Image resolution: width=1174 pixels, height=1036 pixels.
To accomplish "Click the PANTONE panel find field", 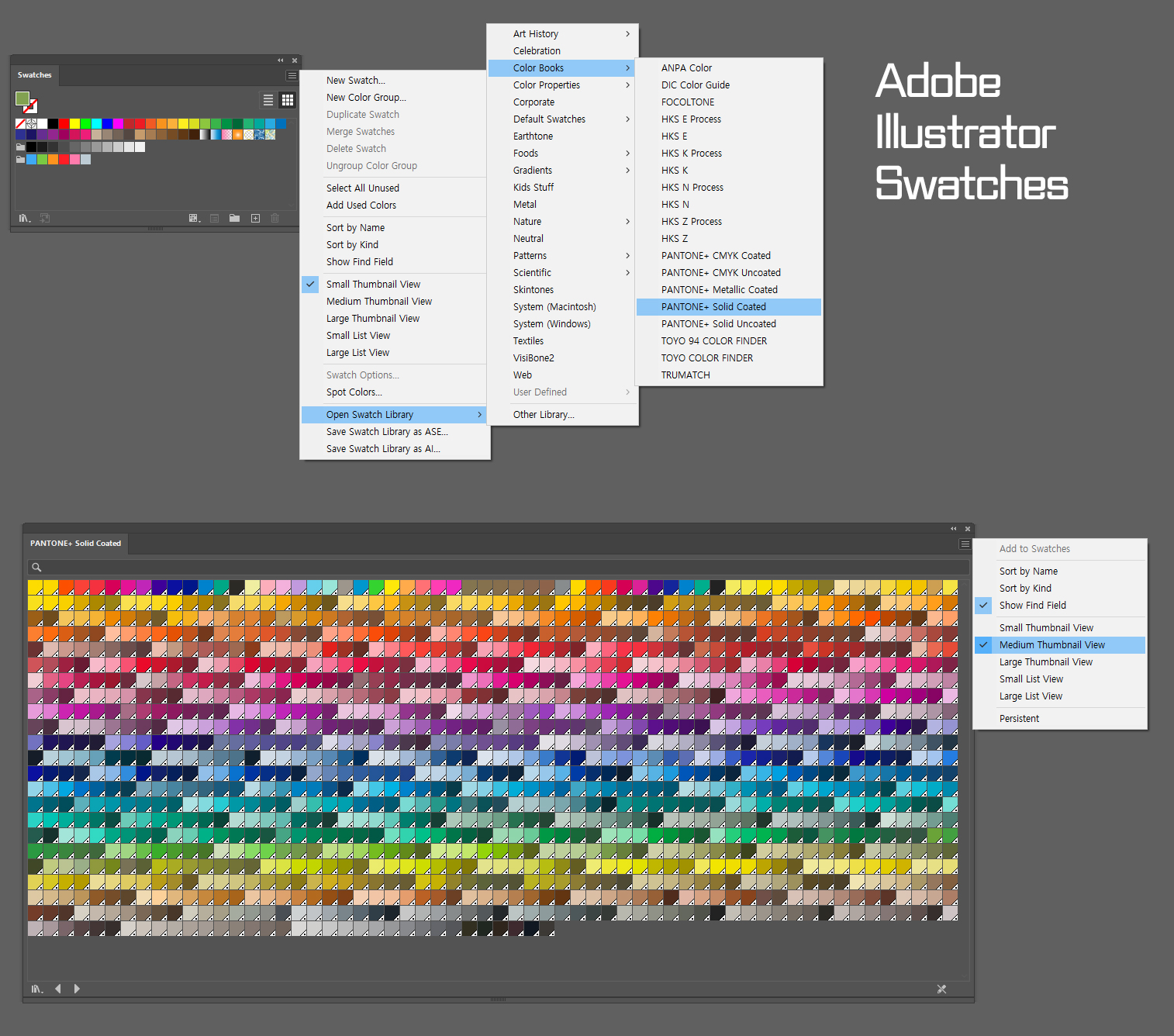I will pyautogui.click(x=499, y=568).
